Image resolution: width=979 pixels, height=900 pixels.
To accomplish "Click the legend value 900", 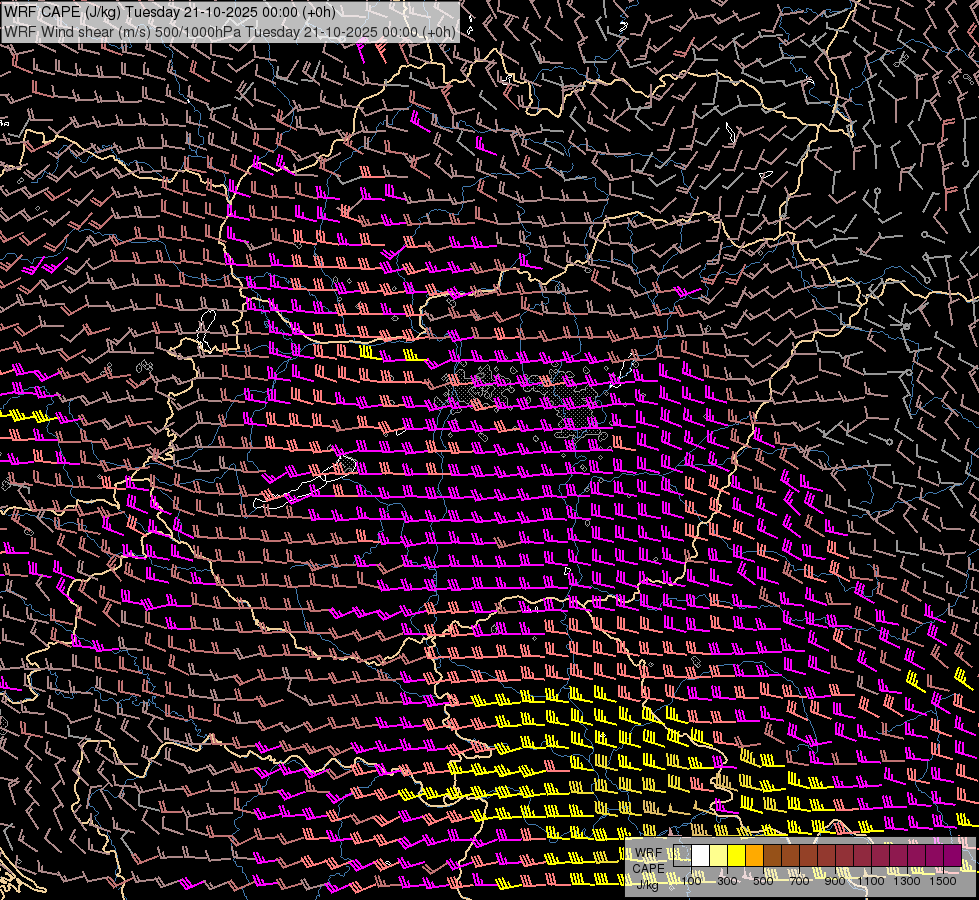I will pyautogui.click(x=835, y=881).
